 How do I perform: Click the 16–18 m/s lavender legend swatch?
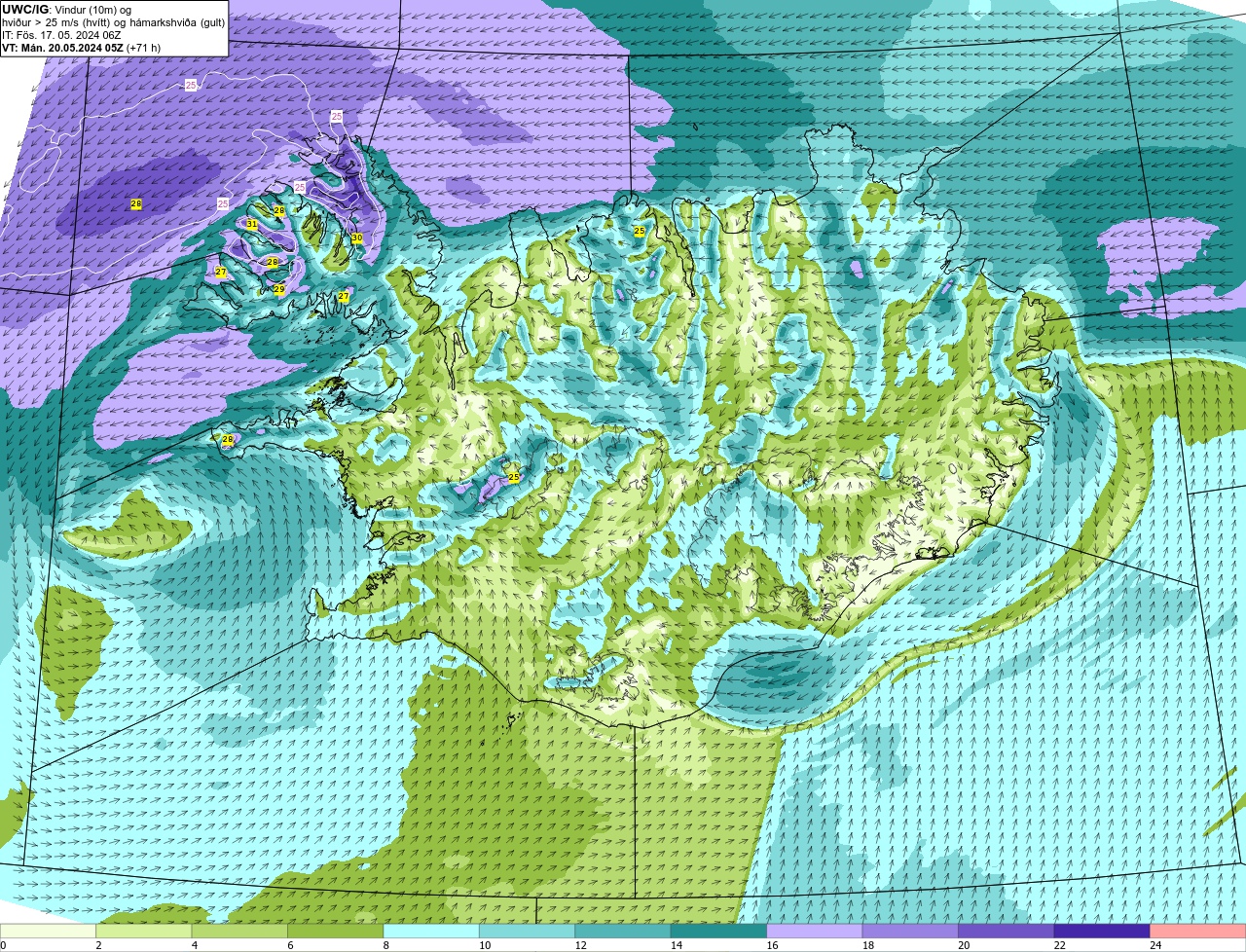(x=815, y=931)
